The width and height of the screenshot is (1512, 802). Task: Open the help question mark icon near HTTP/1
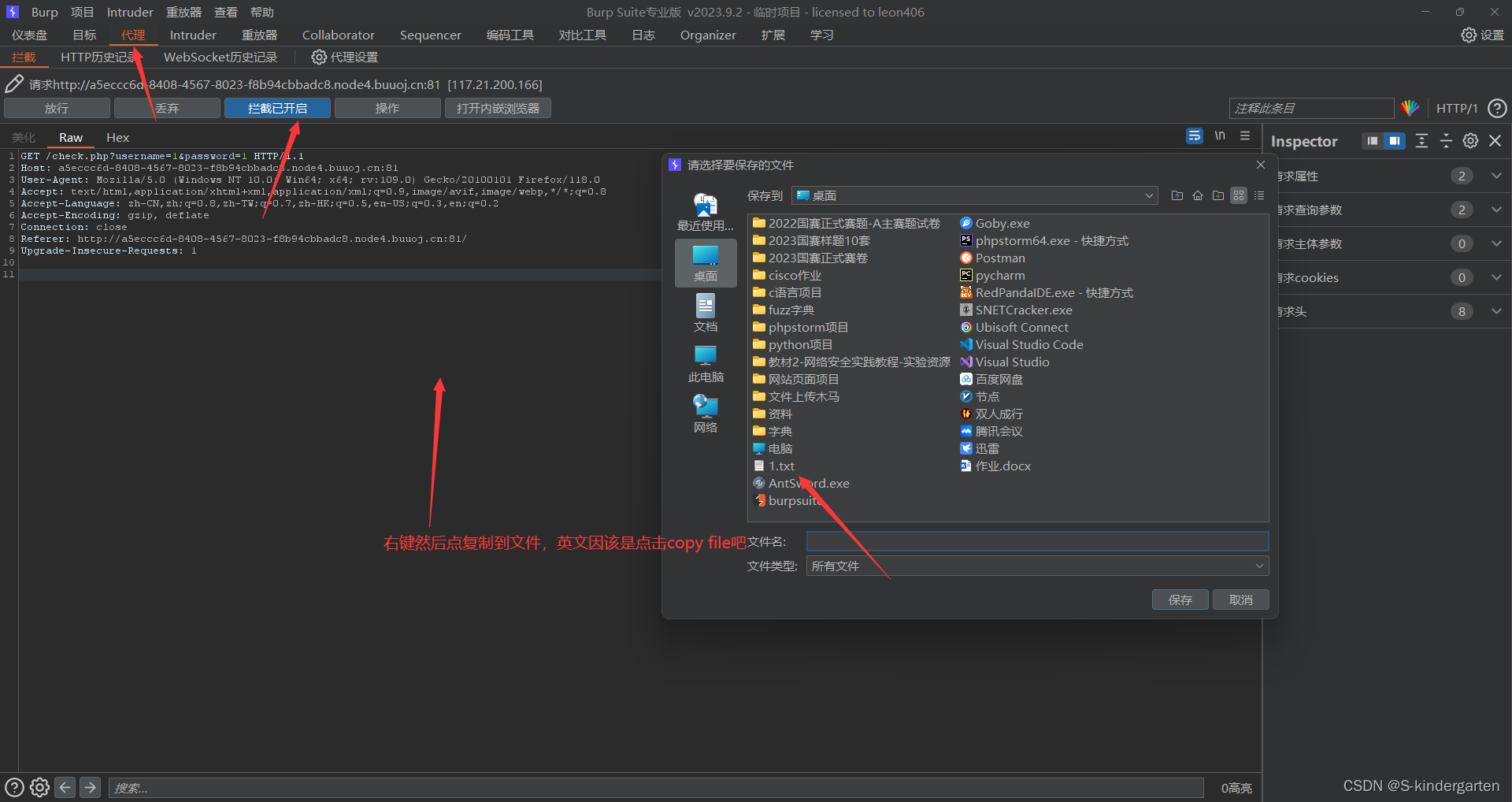pos(1497,108)
